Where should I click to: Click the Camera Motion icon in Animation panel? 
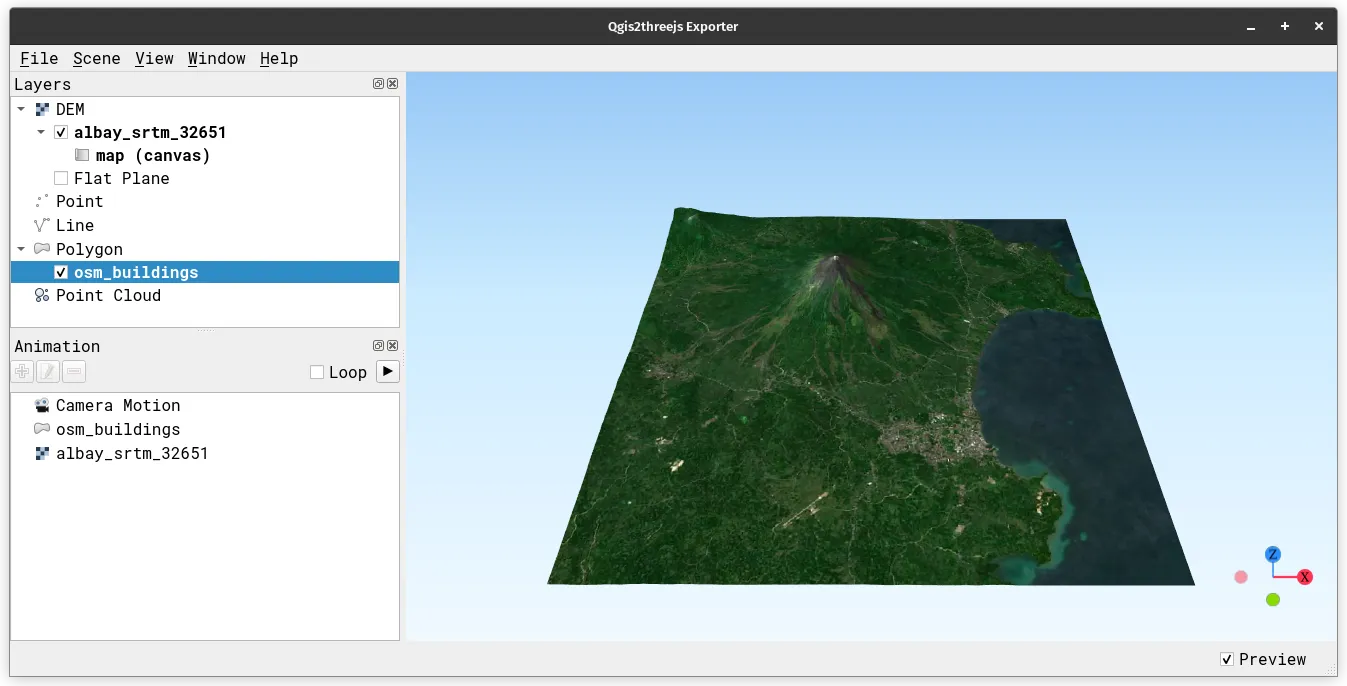tap(42, 405)
